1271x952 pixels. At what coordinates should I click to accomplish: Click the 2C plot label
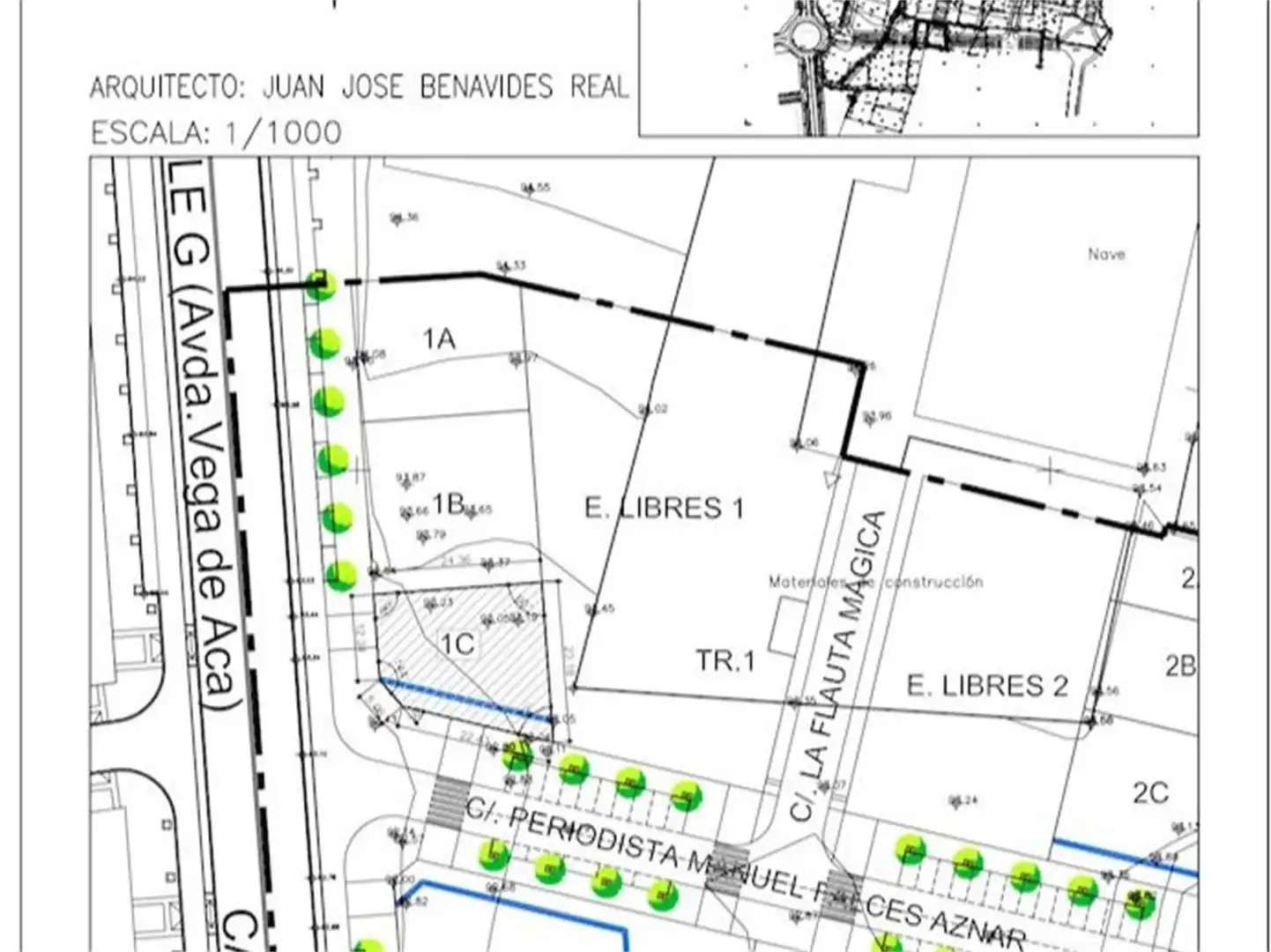coord(1150,793)
